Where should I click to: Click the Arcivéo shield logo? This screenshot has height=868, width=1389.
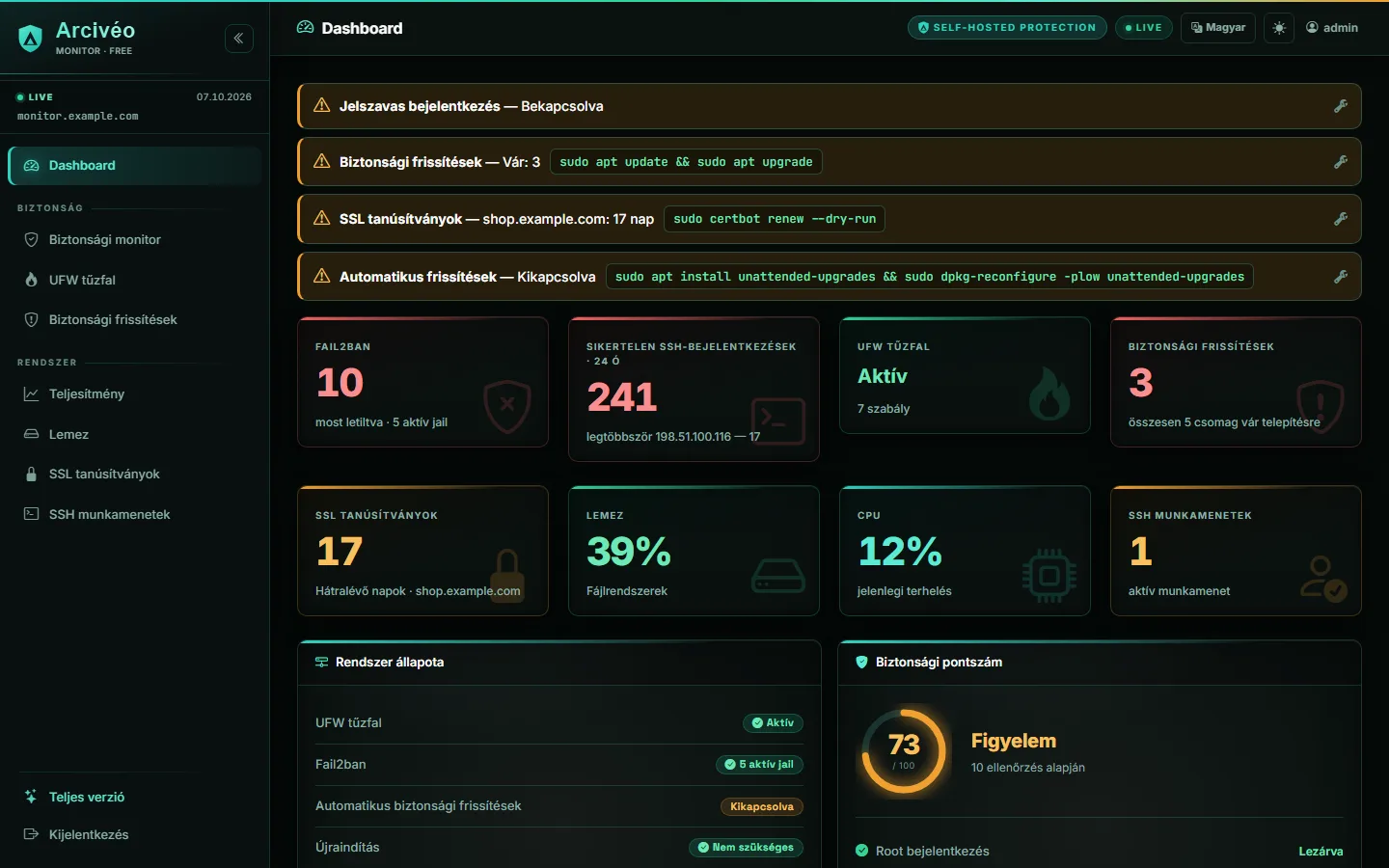pyautogui.click(x=31, y=39)
